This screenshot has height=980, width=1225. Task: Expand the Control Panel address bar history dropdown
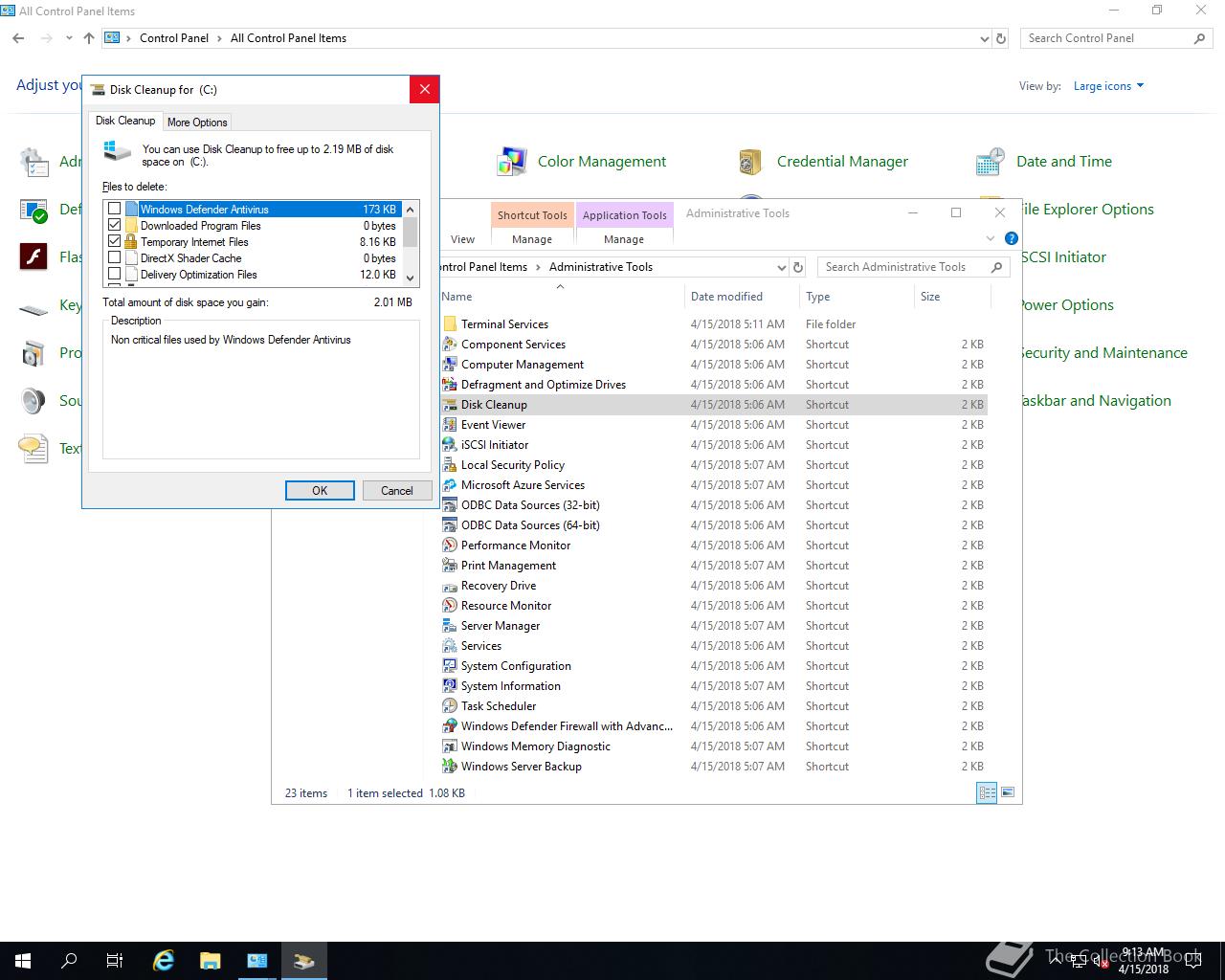pyautogui.click(x=985, y=39)
